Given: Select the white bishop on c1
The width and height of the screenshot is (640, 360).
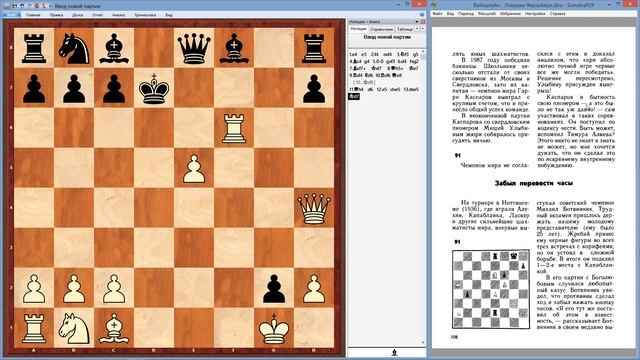Looking at the screenshot, I should click(x=114, y=328).
